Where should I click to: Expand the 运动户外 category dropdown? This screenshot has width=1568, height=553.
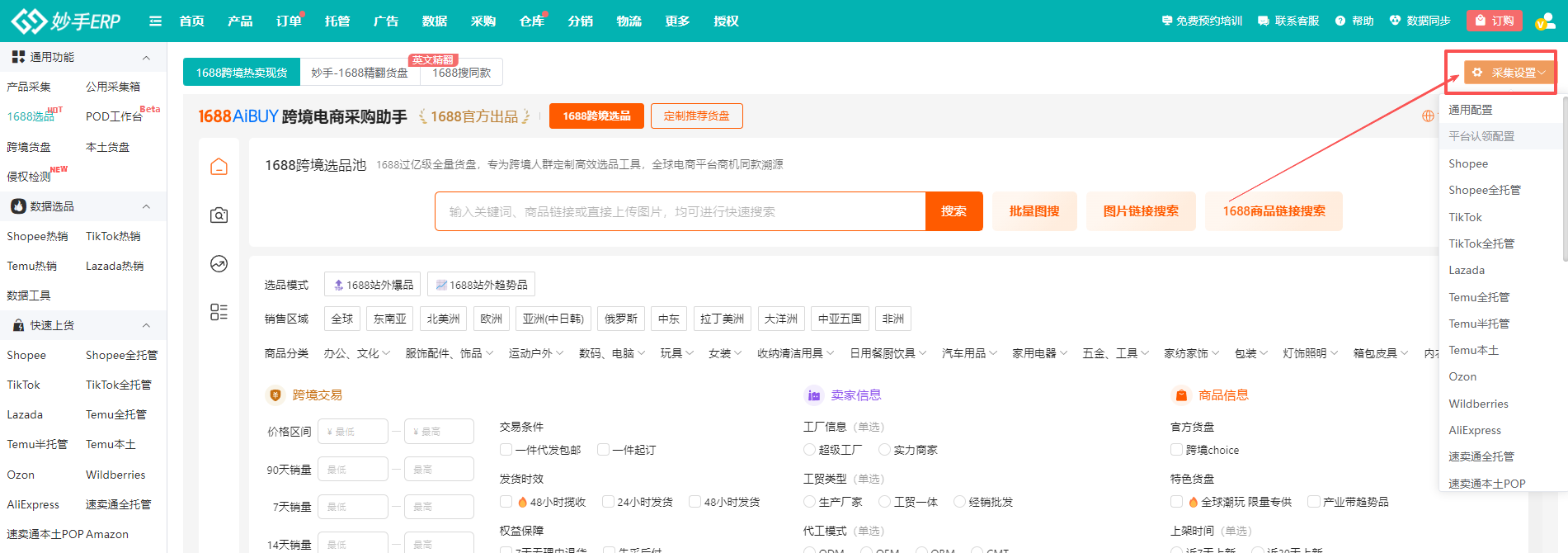pos(536,353)
